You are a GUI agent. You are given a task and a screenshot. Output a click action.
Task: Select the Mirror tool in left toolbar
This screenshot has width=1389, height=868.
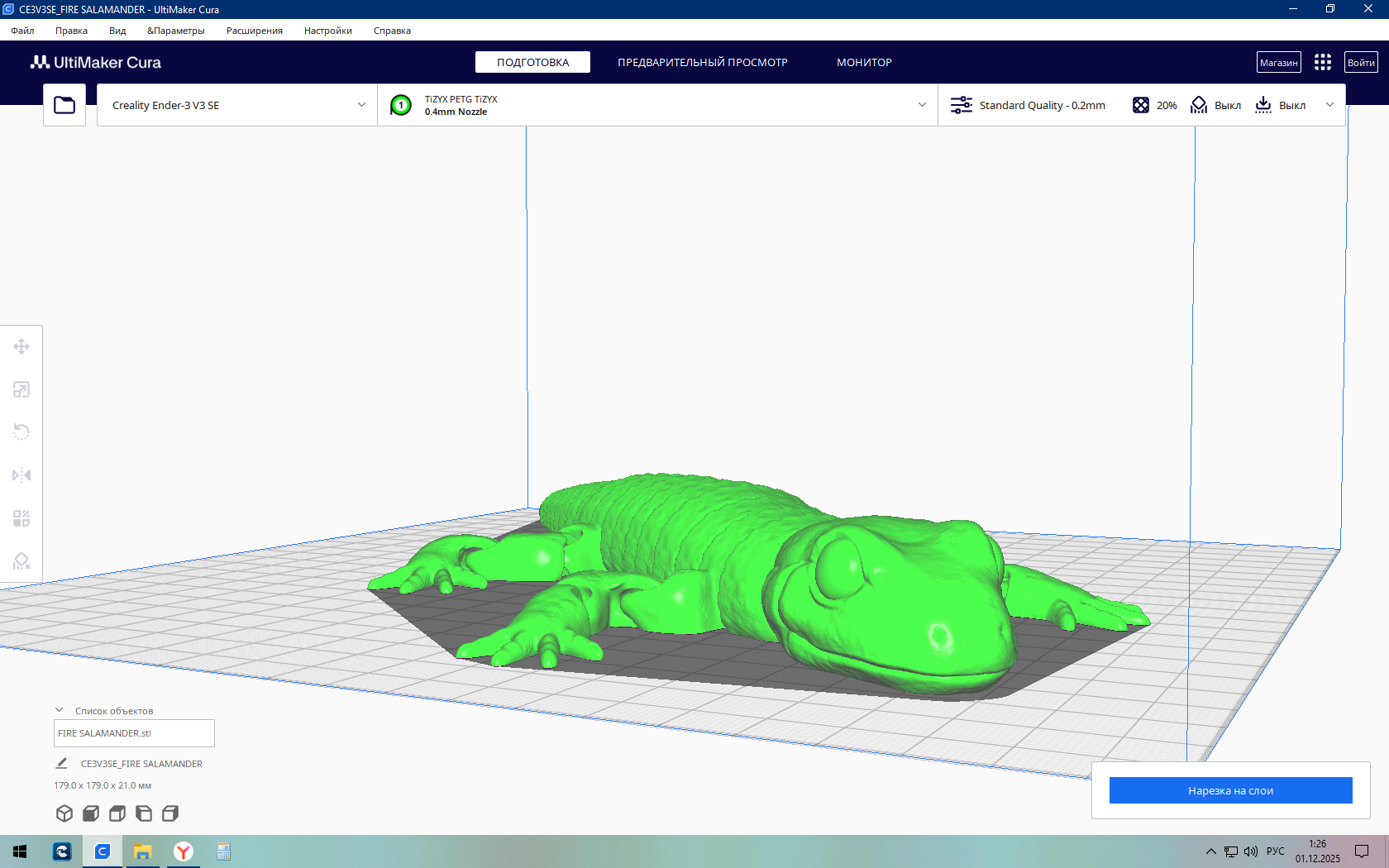pyautogui.click(x=21, y=475)
